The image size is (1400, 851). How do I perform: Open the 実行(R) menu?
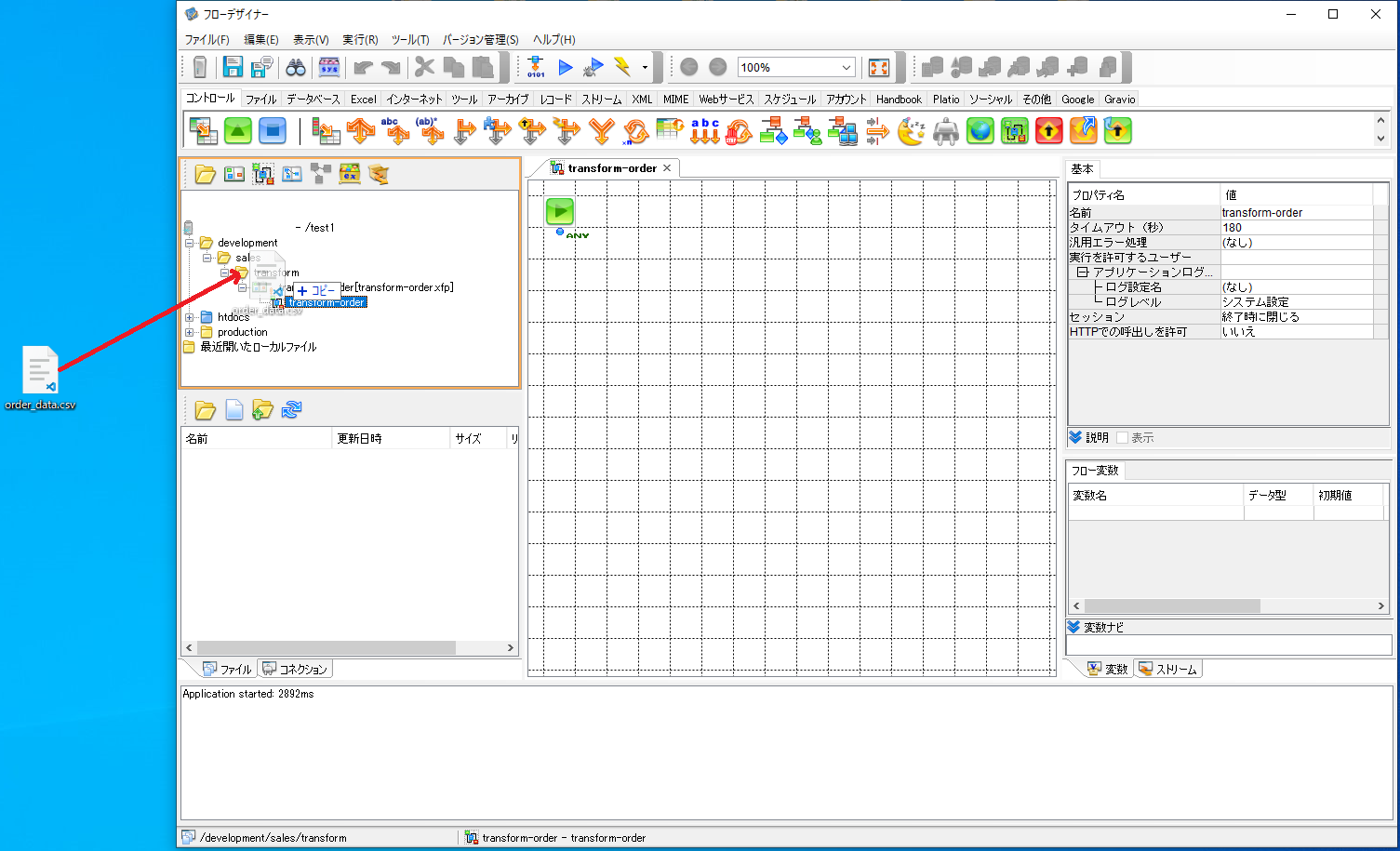click(x=360, y=39)
